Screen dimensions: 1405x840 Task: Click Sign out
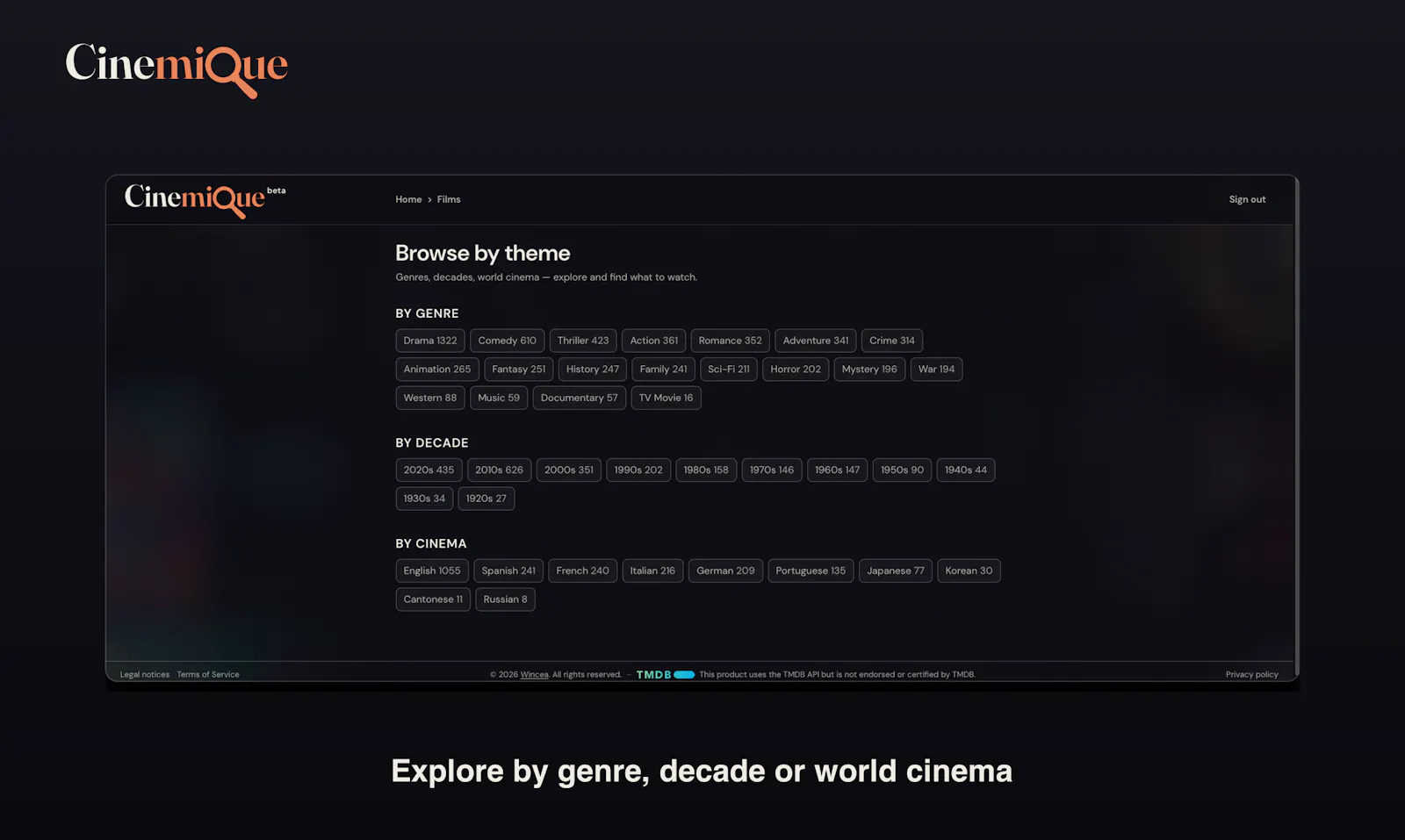pyautogui.click(x=1247, y=199)
